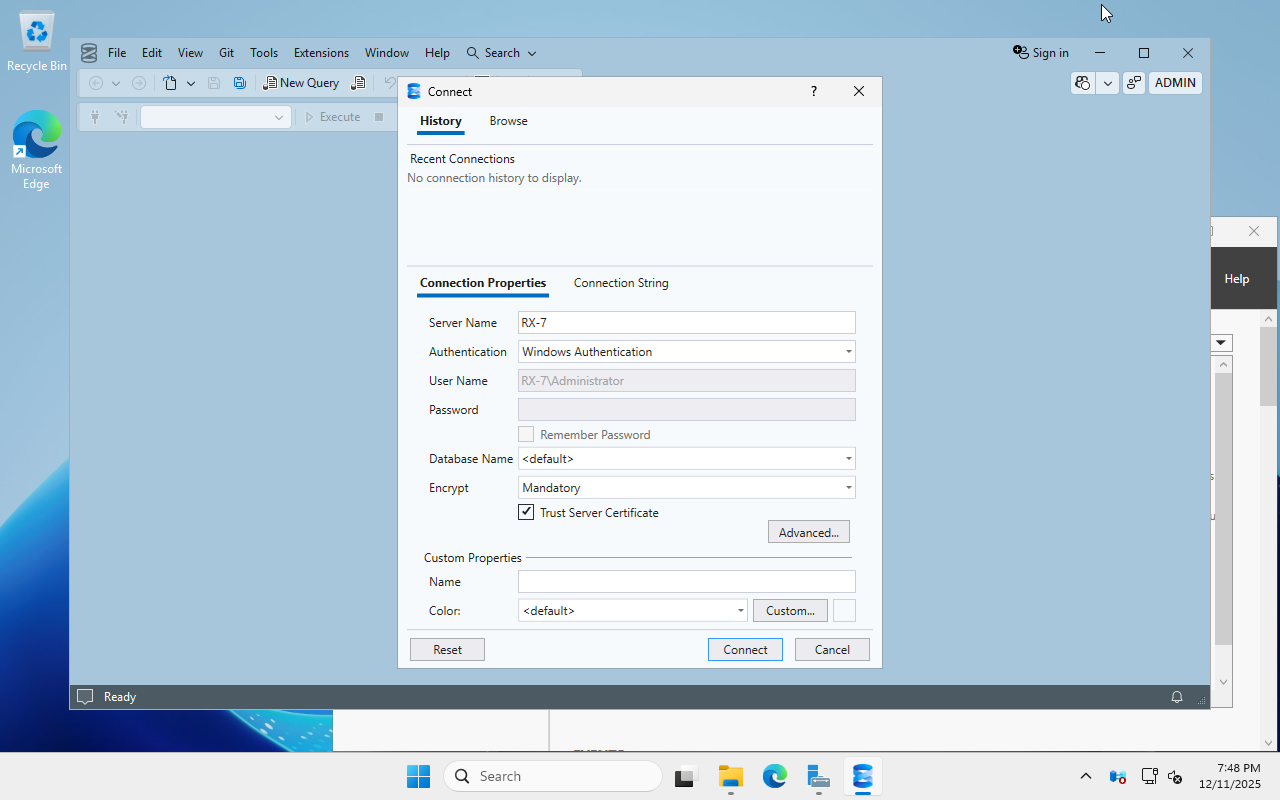Click the Save All icon in the toolbar
Screen dimensions: 1280x800
pyautogui.click(x=239, y=83)
